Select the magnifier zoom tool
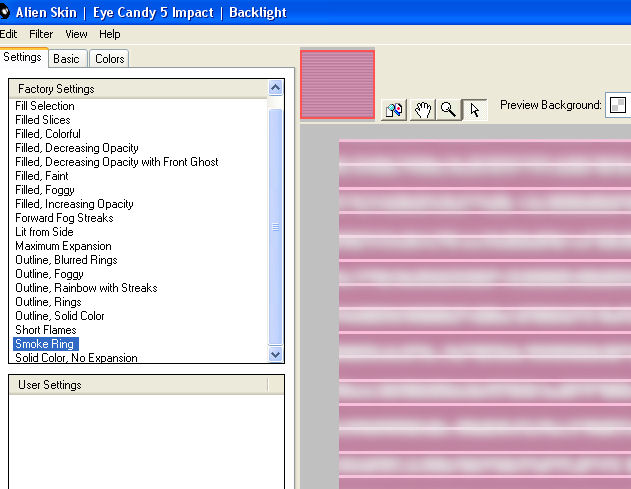 (448, 109)
